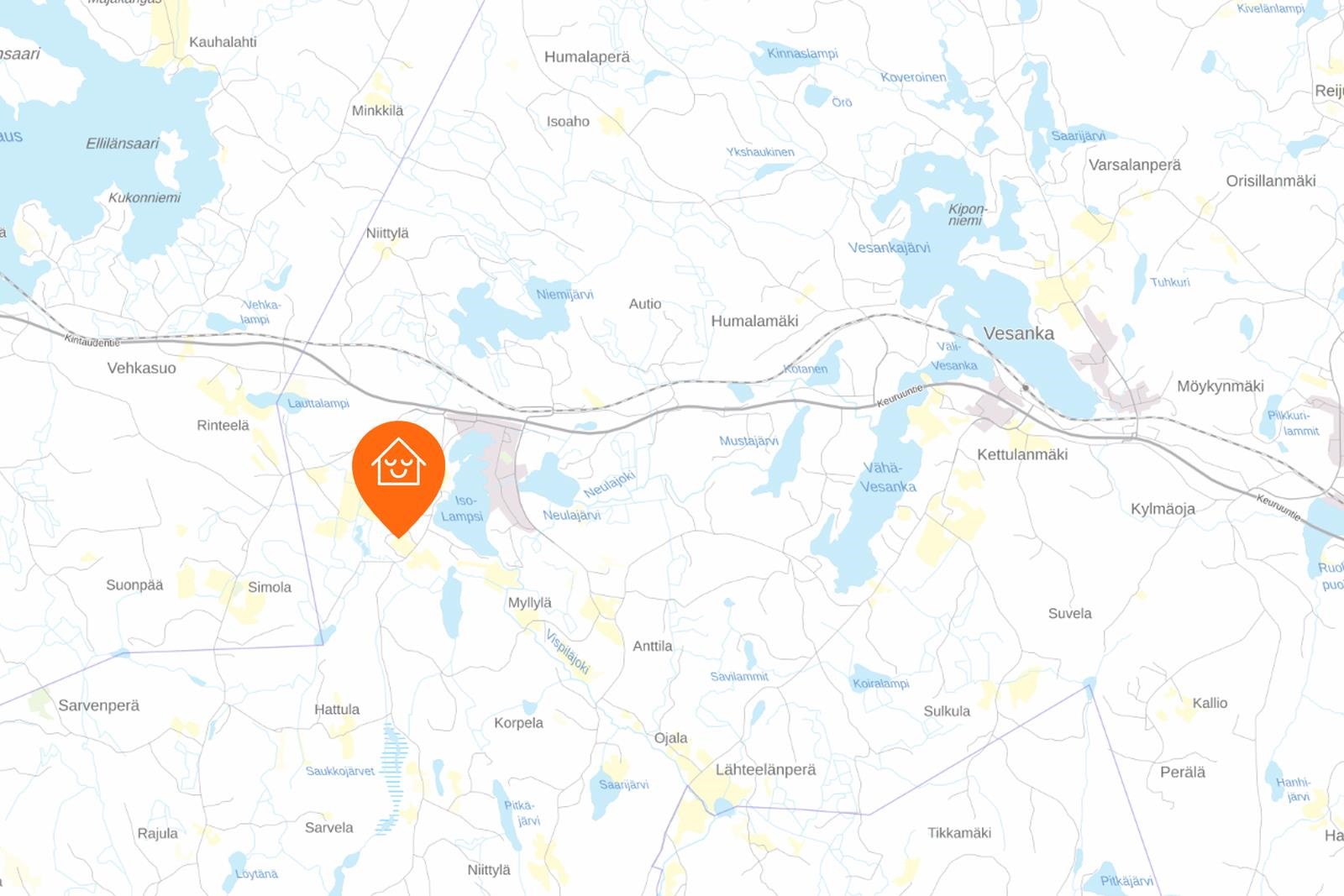
Task: Click the Vähä-Vesanka lake label
Action: point(888,478)
